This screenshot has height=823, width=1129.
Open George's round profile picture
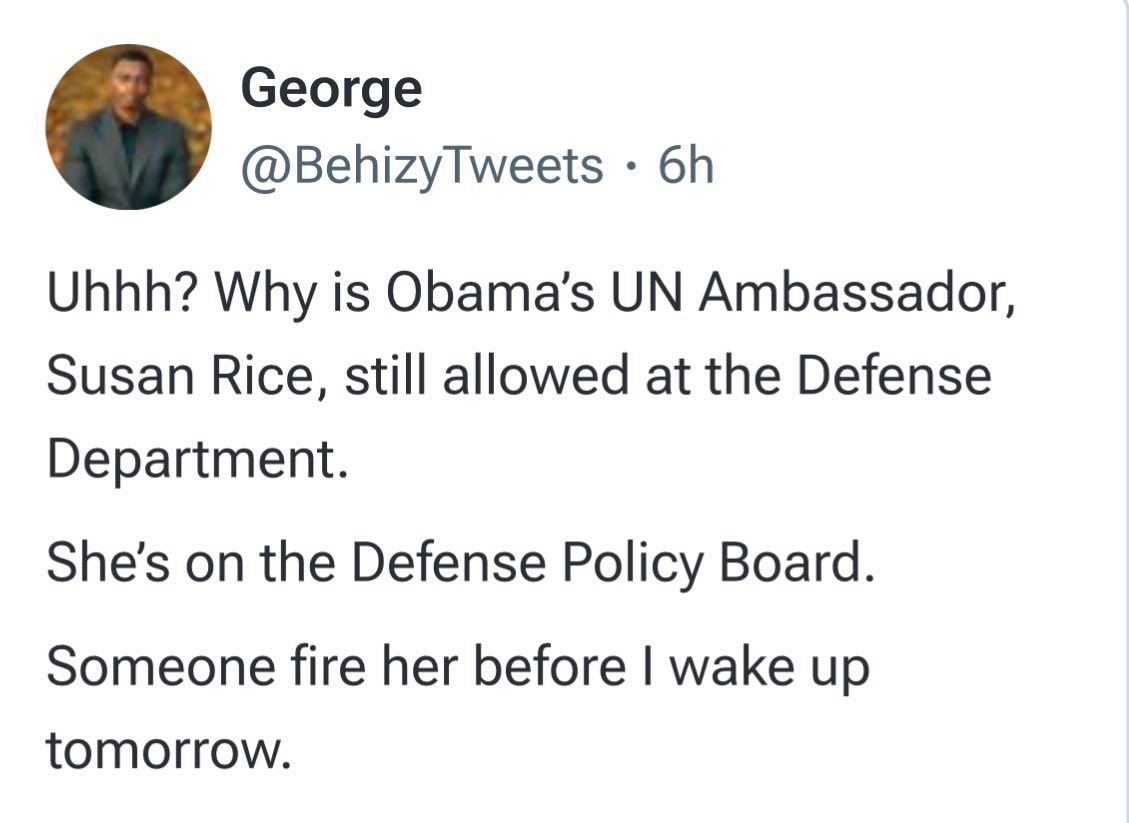[x=128, y=127]
